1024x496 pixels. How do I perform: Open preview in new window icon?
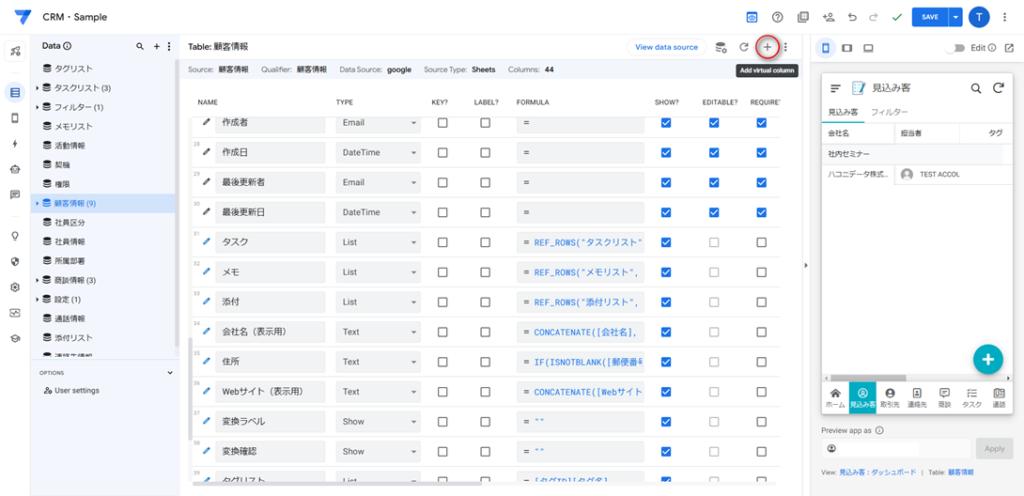click(1009, 48)
